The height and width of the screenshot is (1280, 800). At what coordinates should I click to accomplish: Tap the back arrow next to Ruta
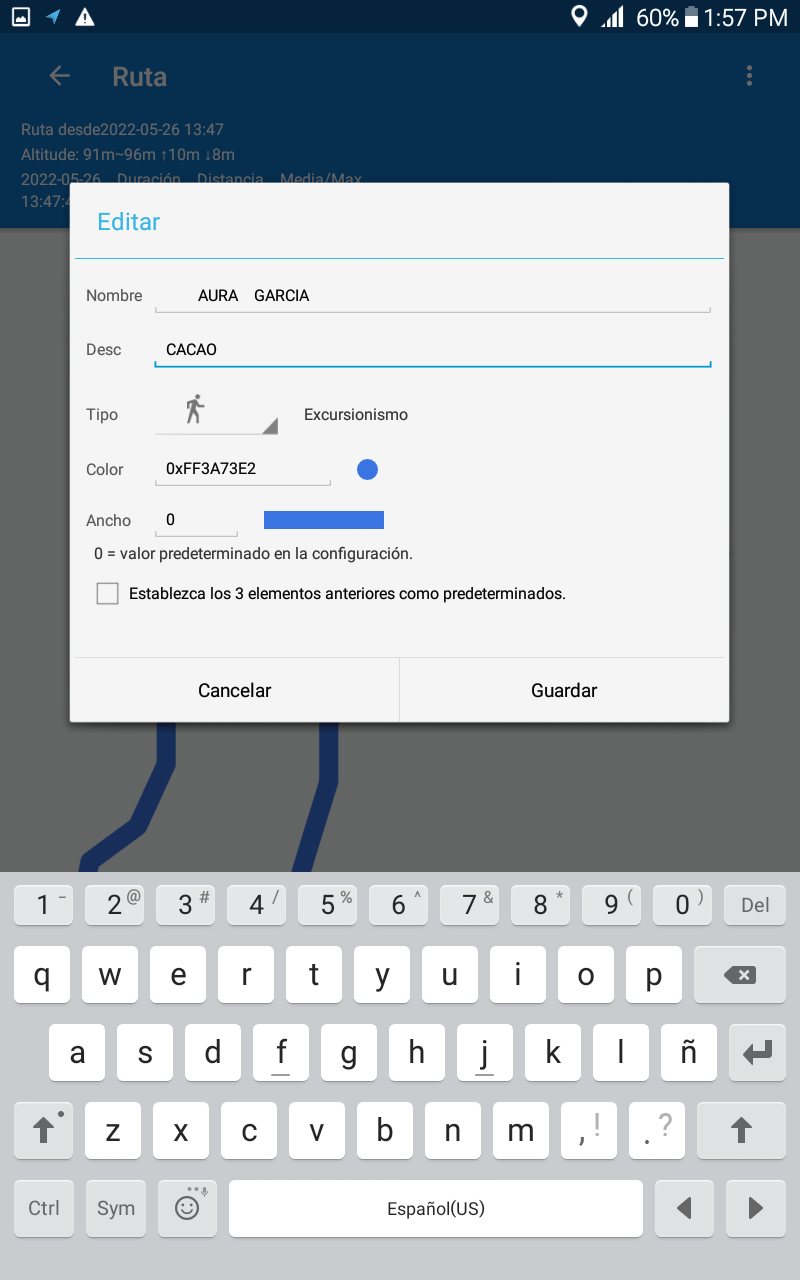(60, 76)
